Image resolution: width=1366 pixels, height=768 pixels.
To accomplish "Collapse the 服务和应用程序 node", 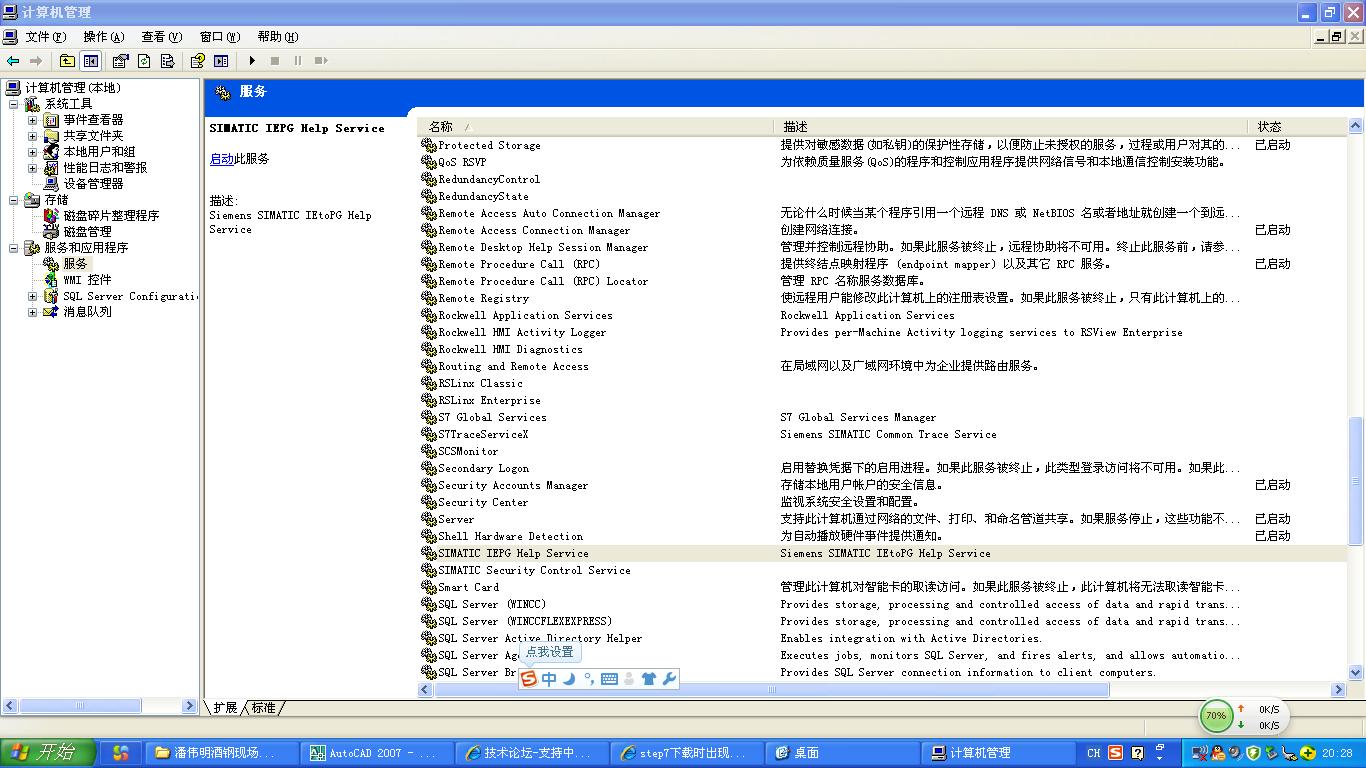I will [x=14, y=248].
